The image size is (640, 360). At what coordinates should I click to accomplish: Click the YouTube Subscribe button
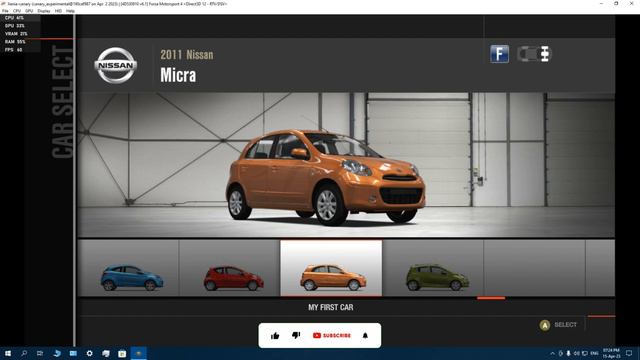(x=332, y=336)
